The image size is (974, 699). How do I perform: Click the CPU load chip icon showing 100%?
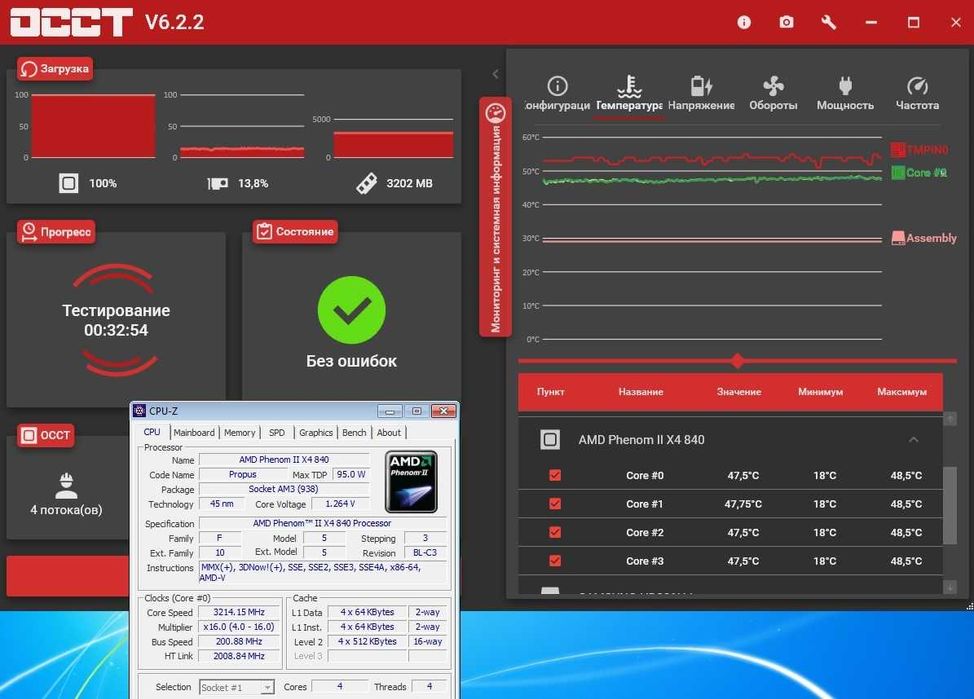coord(69,183)
